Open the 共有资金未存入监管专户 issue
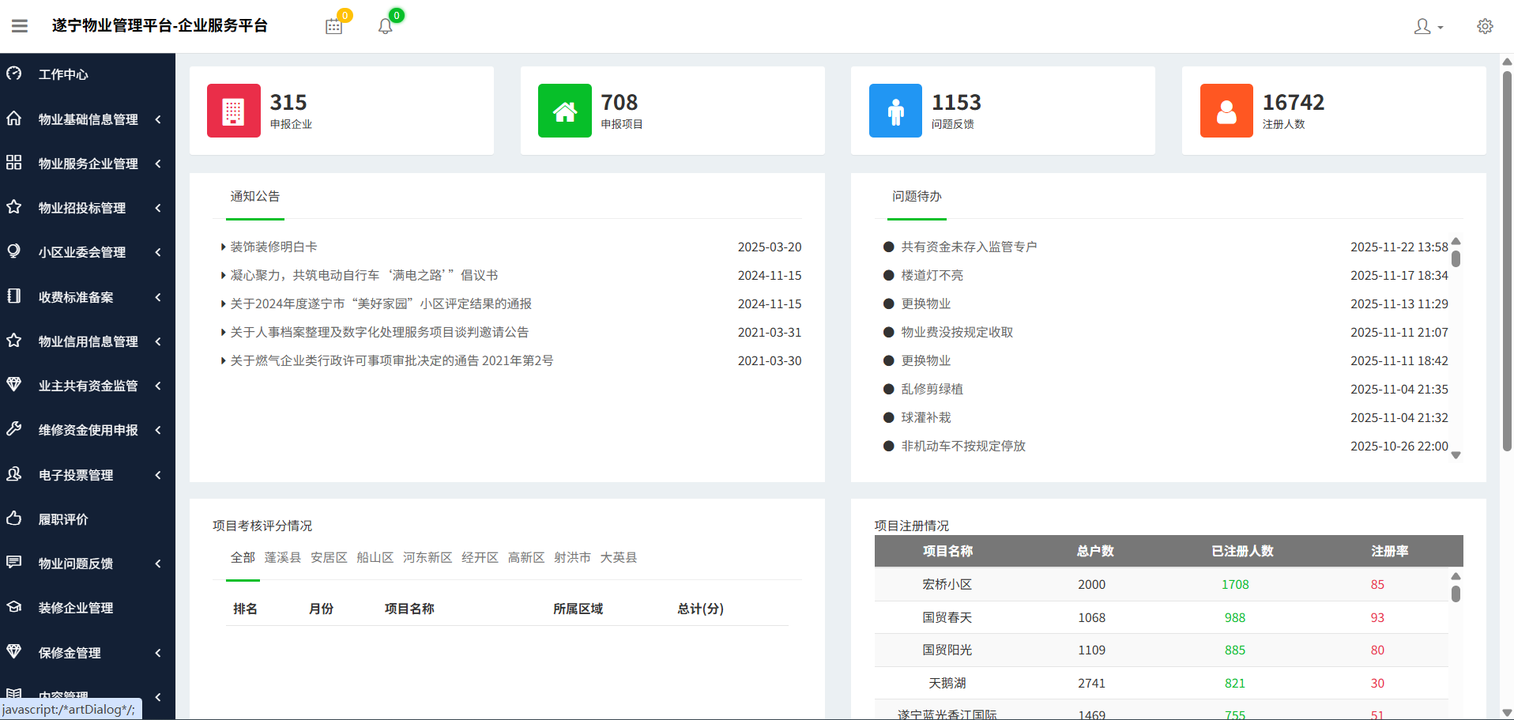The image size is (1514, 720). [969, 246]
